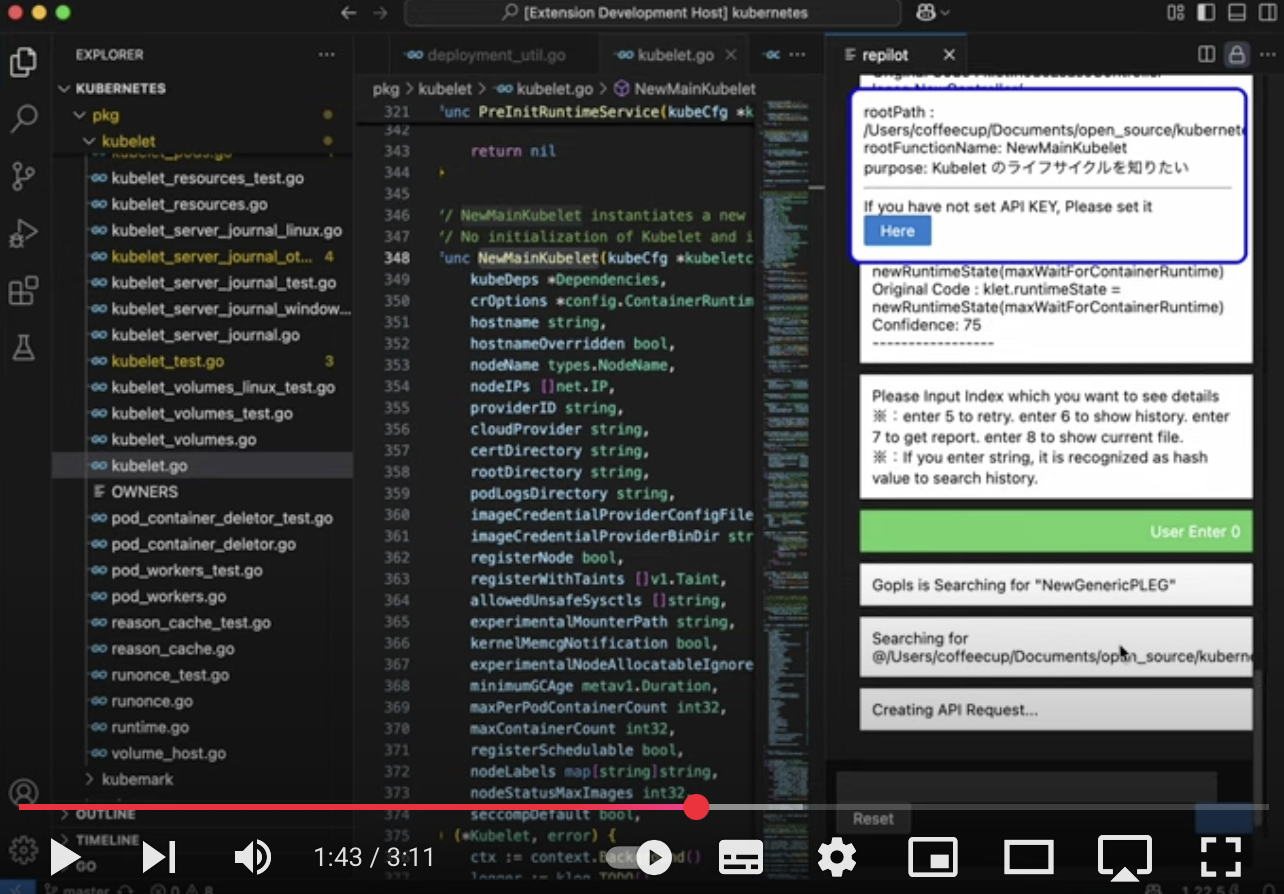Open kubelet_volumes.go file
This screenshot has width=1284, height=894.
click(202, 439)
